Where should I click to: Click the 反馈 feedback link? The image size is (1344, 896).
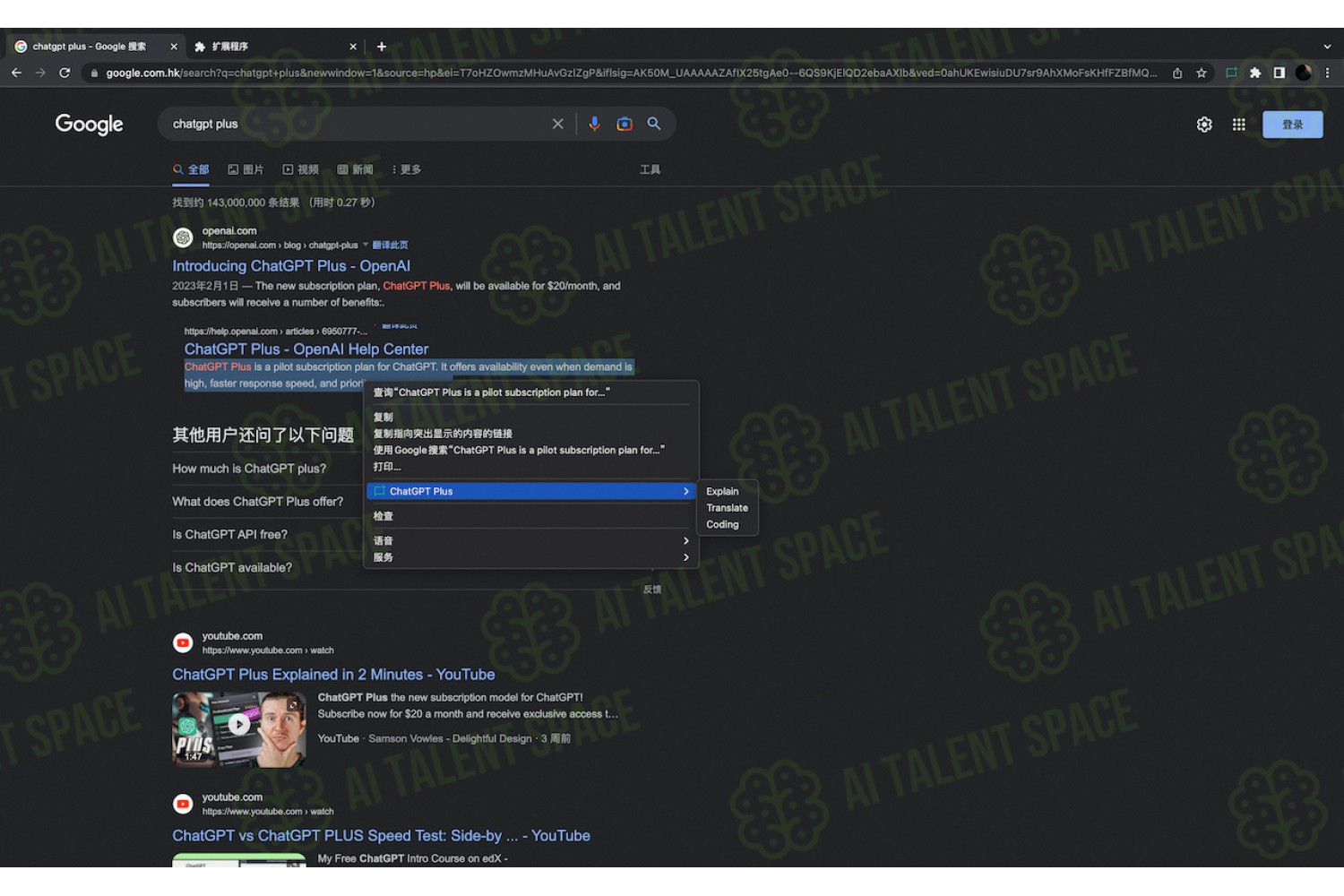coord(652,590)
